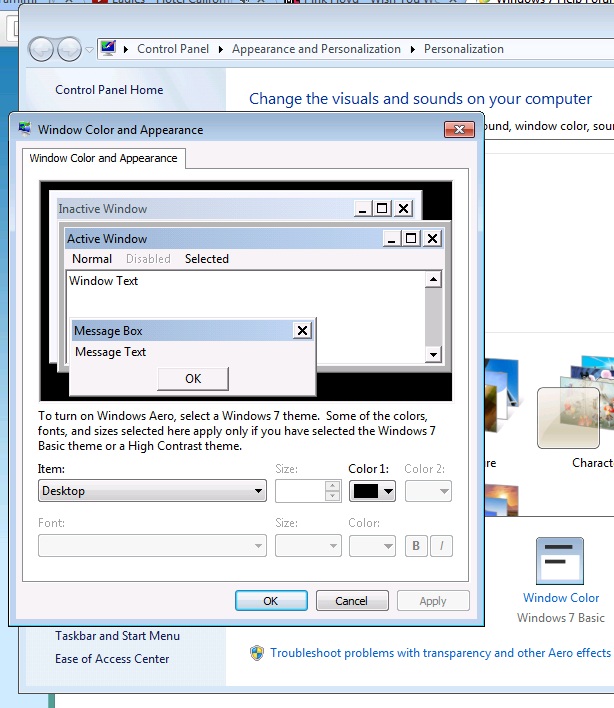Click the Message Box close X preview
Screen dimensions: 614x708
tap(302, 331)
